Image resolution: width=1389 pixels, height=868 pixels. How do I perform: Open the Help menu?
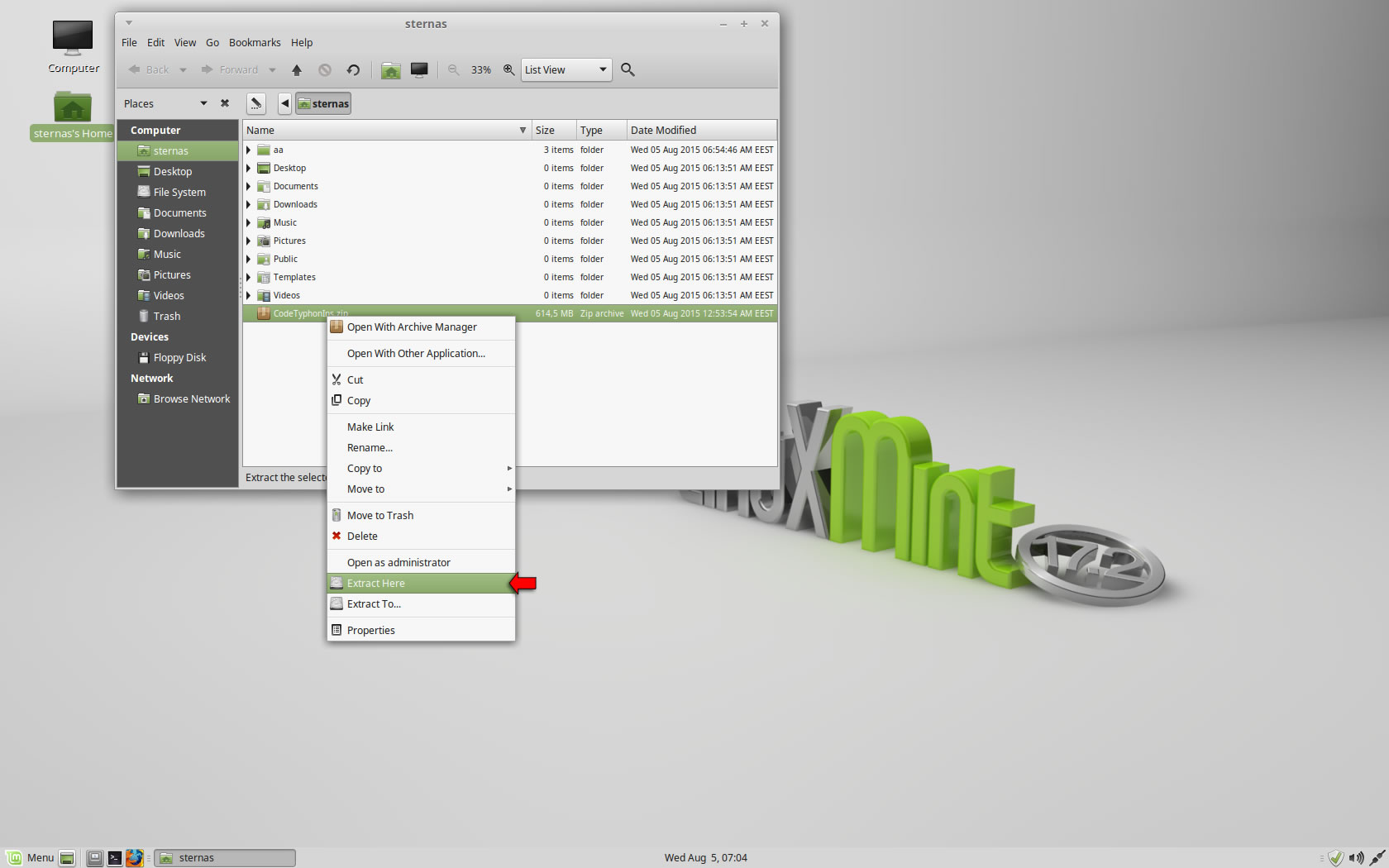coord(302,42)
